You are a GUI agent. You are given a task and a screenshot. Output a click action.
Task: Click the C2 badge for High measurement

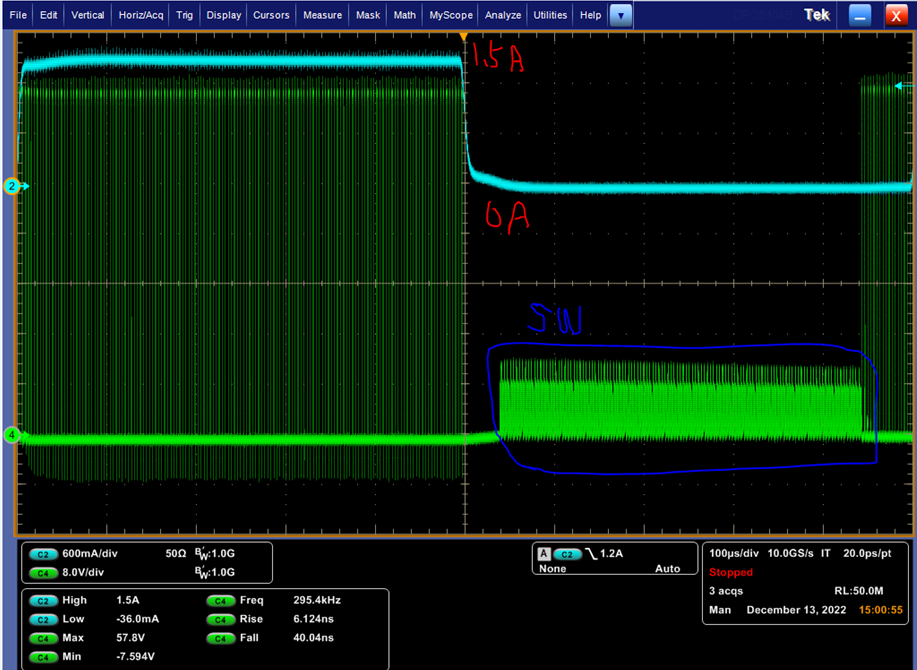[x=43, y=601]
